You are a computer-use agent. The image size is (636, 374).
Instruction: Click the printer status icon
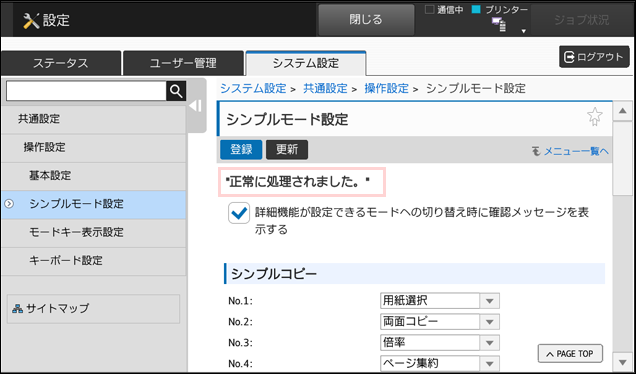499,25
